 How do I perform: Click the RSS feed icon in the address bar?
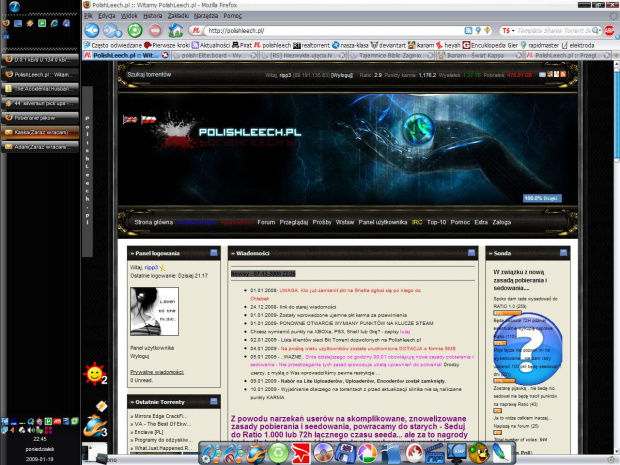(x=468, y=30)
